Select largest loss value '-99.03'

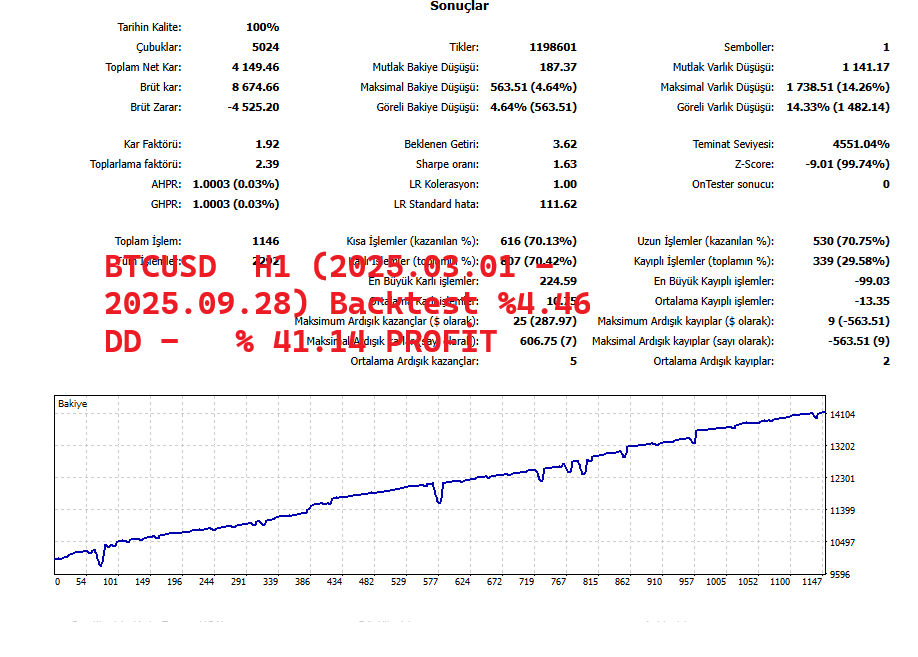pos(872,280)
